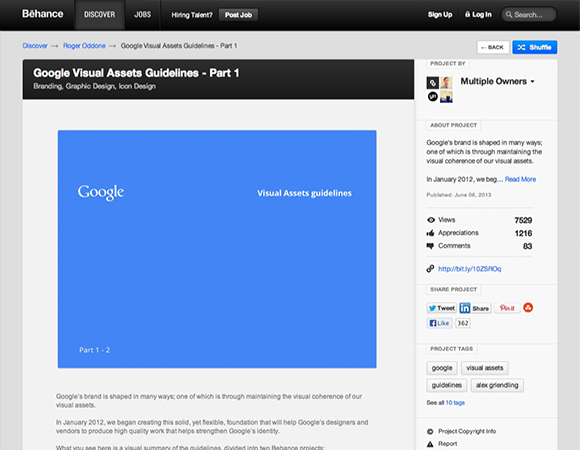Open the Discover tab
The width and height of the screenshot is (580, 450).
pos(100,15)
